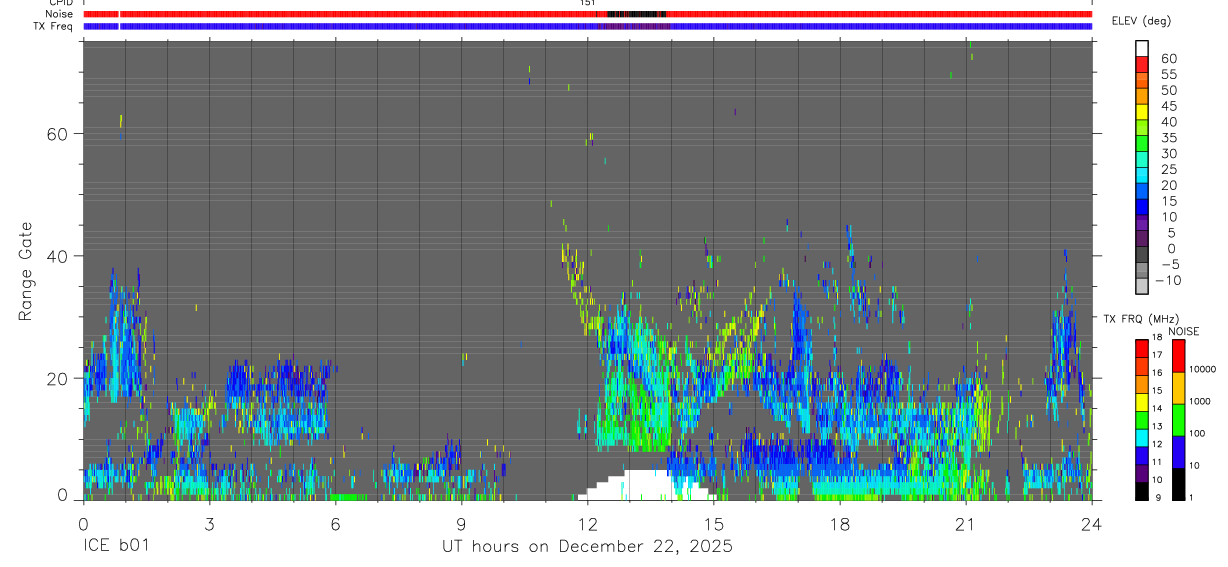The image size is (1228, 567).
Task: Click the '35' label in ELEV legend
Action: coord(1168,137)
